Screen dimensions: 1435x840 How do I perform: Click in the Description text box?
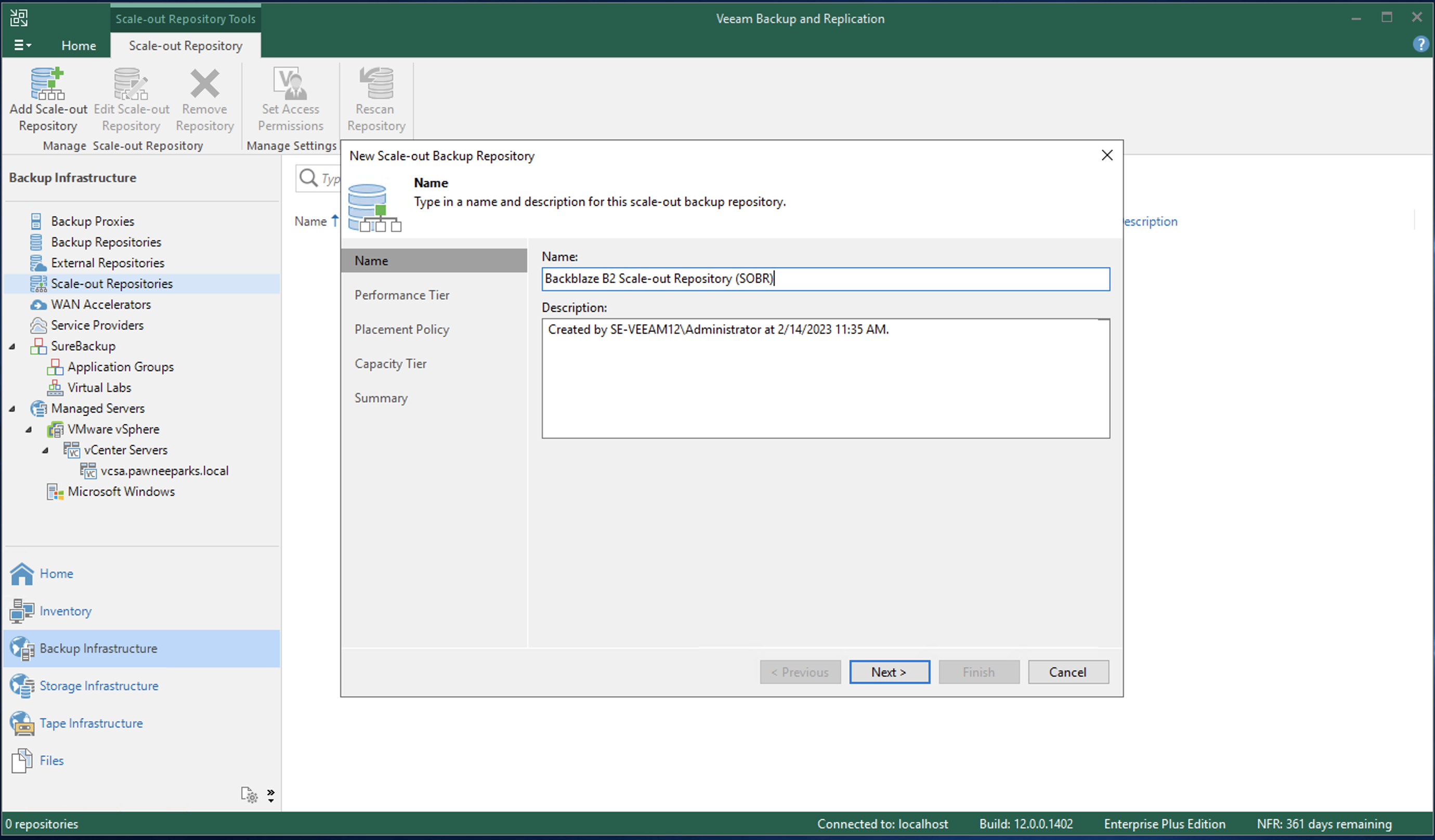click(825, 378)
